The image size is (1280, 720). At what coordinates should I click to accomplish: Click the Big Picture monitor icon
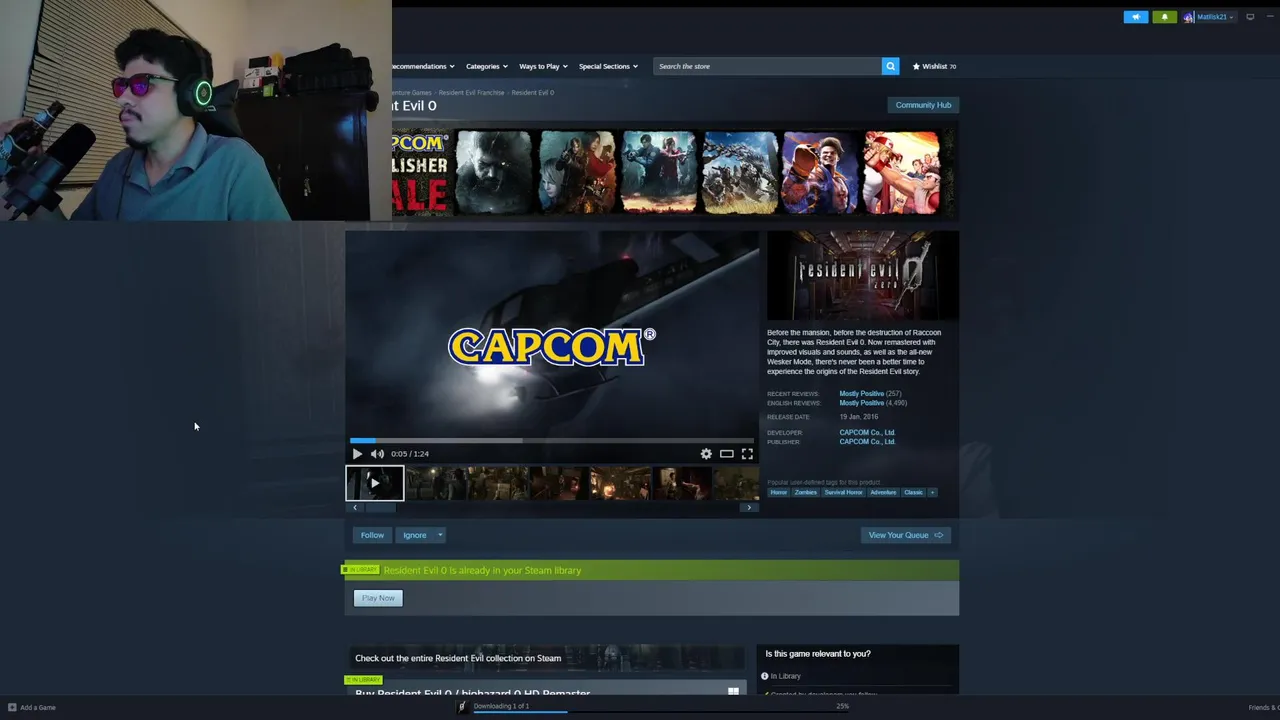[x=1250, y=17]
